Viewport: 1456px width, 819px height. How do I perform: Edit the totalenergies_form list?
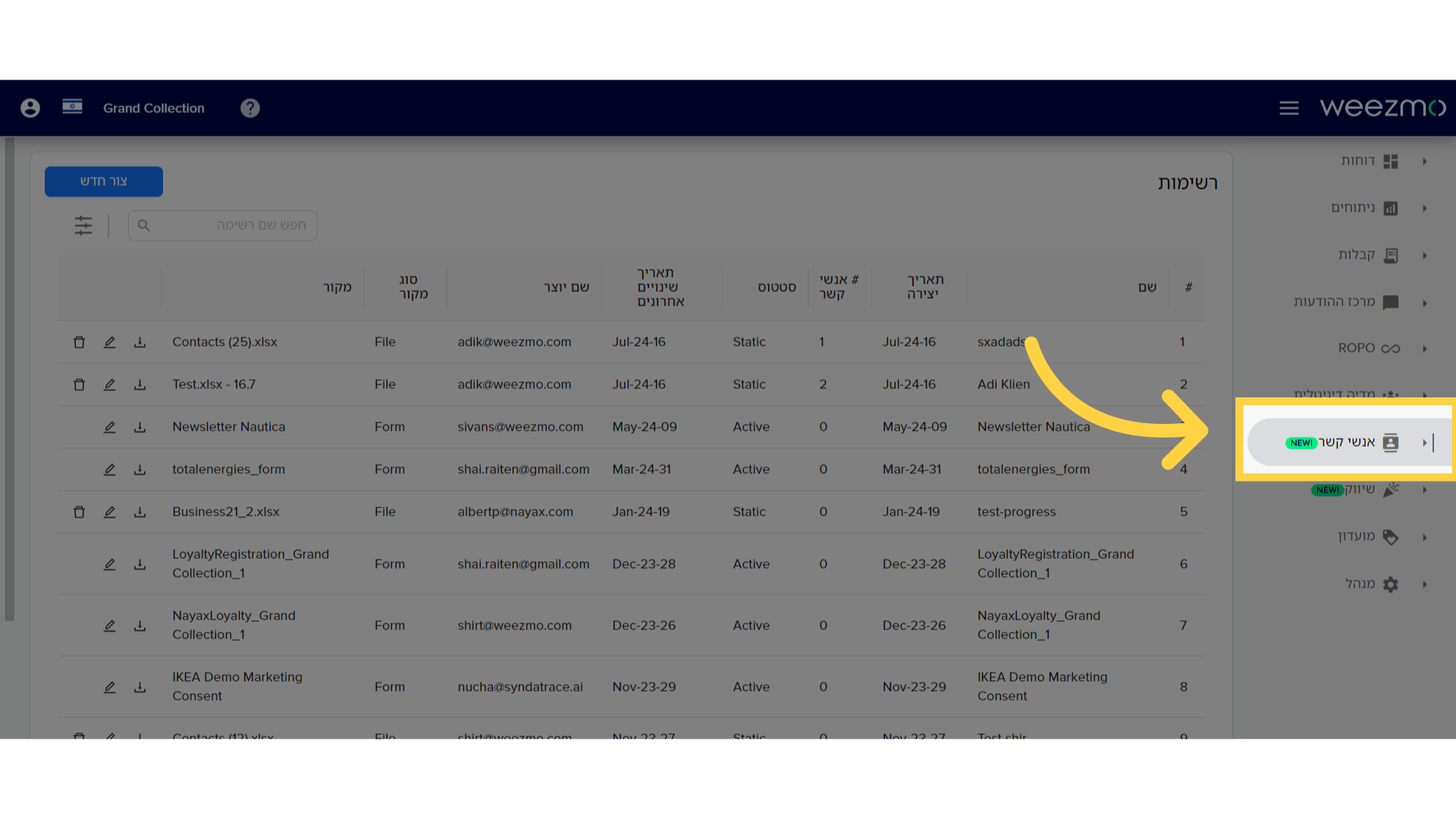[x=109, y=469]
